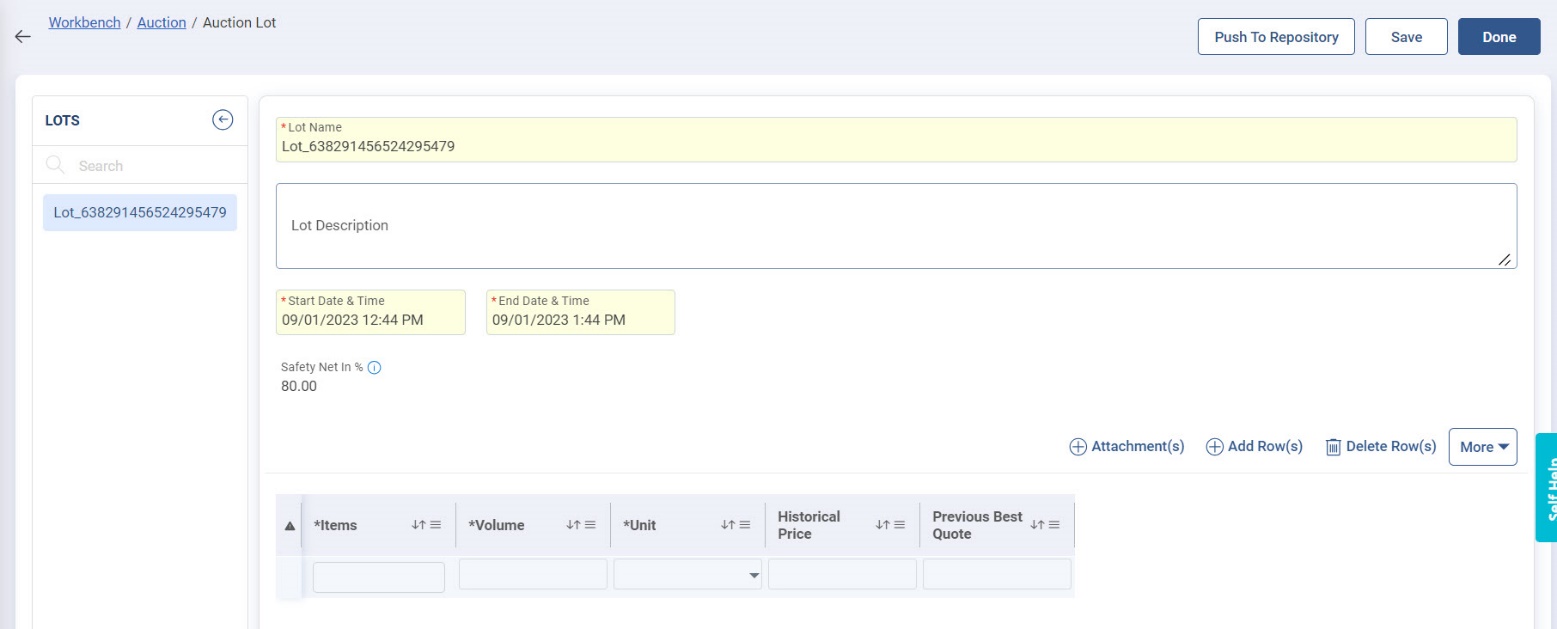
Task: Click the Push To Repository button
Action: coord(1275,37)
